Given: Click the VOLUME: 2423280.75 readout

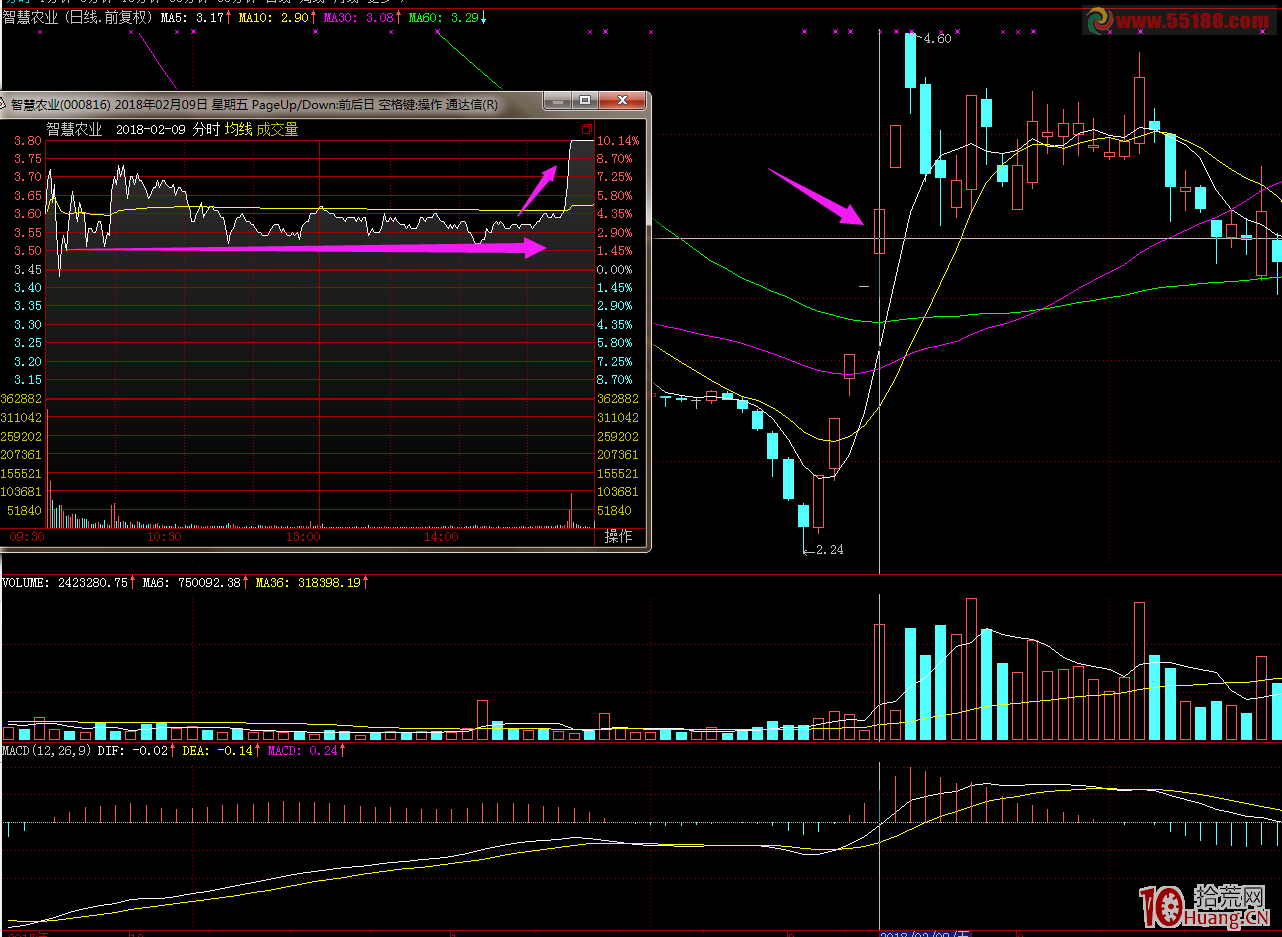Looking at the screenshot, I should pyautogui.click(x=66, y=582).
